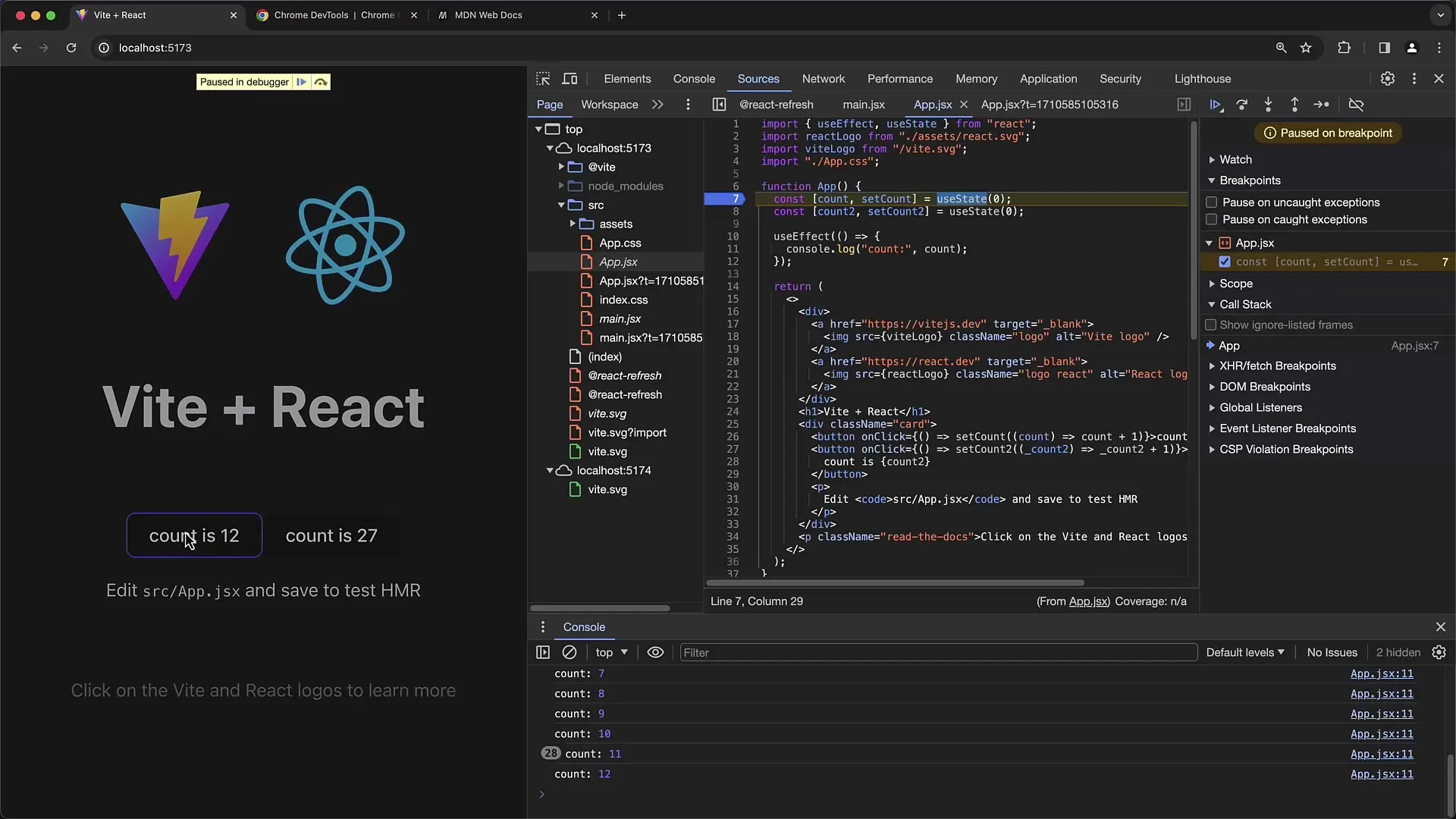1456x819 pixels.
Task: Open the main.jsx editor tab
Action: click(x=863, y=105)
